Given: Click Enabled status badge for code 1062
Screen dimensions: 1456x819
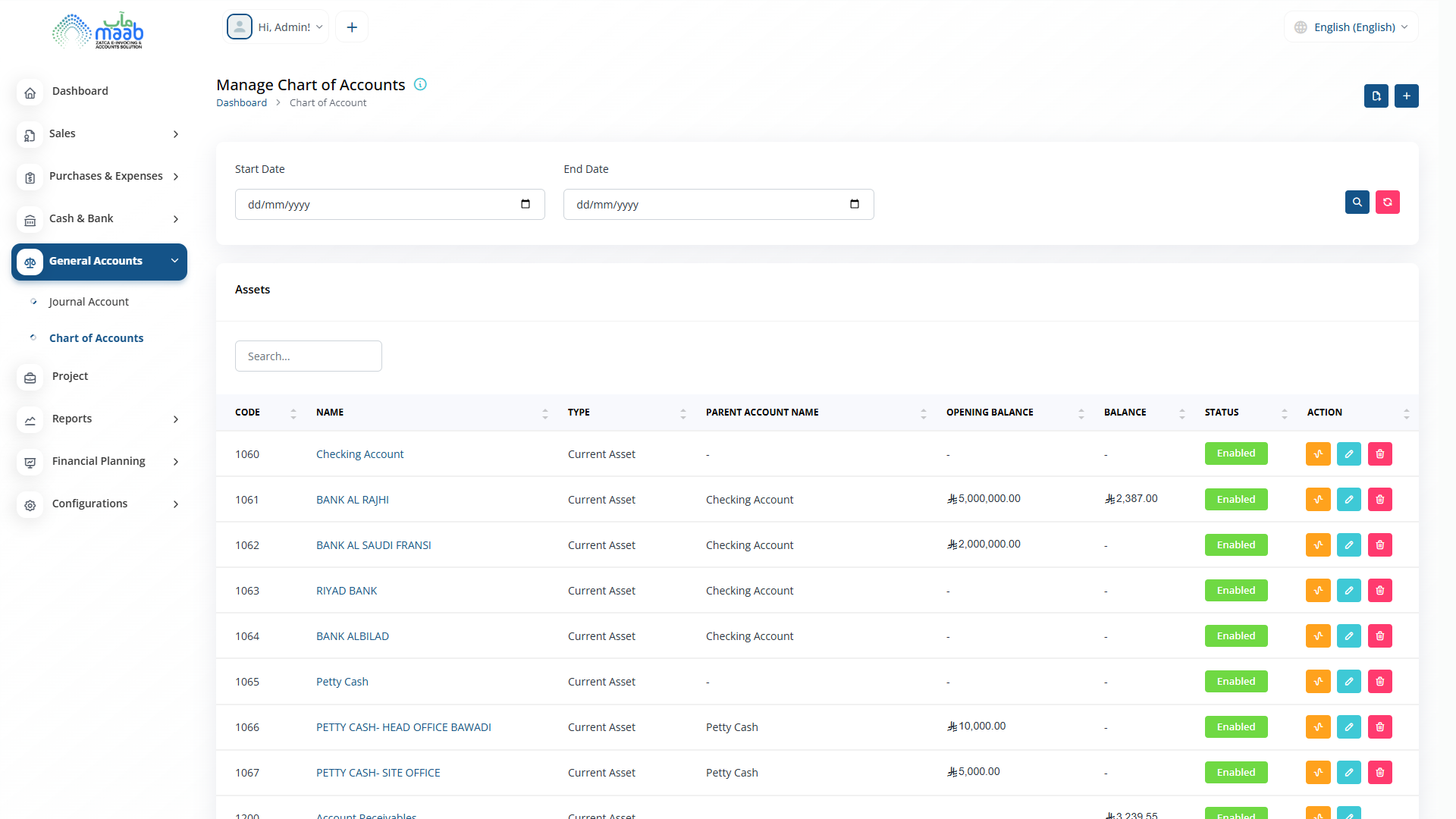Looking at the screenshot, I should 1236,545.
